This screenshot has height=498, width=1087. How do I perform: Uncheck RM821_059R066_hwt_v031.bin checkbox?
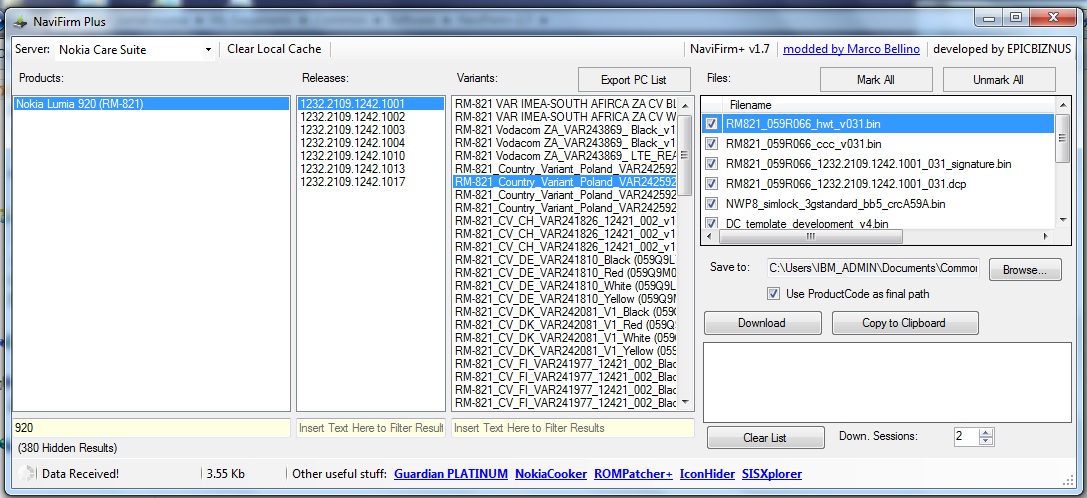click(711, 124)
